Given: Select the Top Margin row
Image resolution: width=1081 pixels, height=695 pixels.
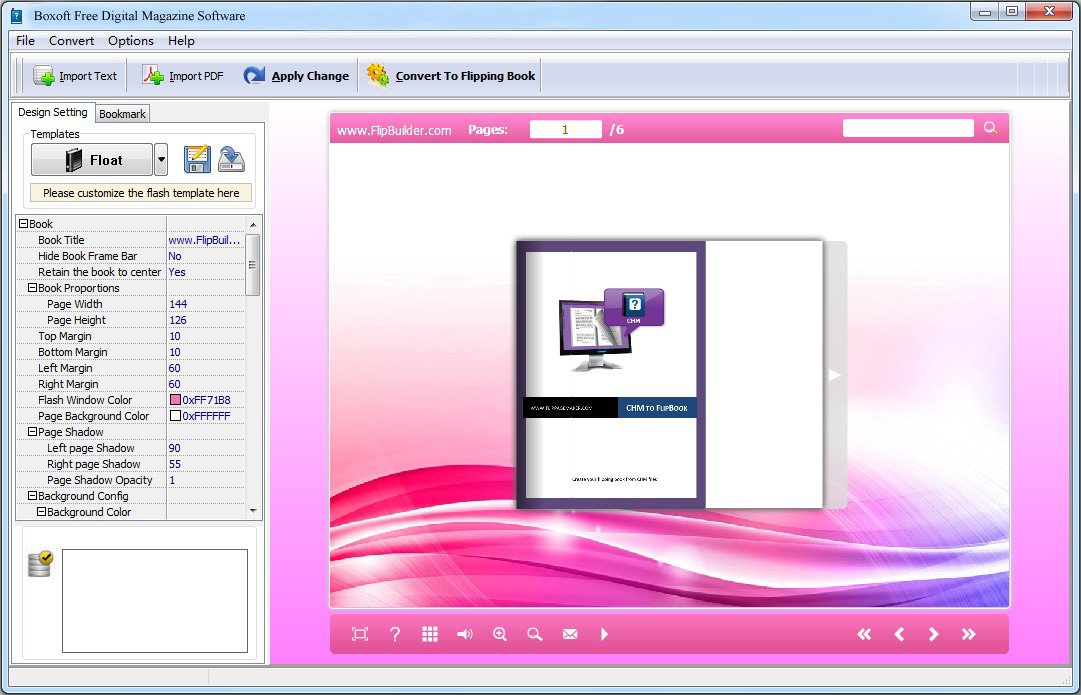Looking at the screenshot, I should click(130, 336).
